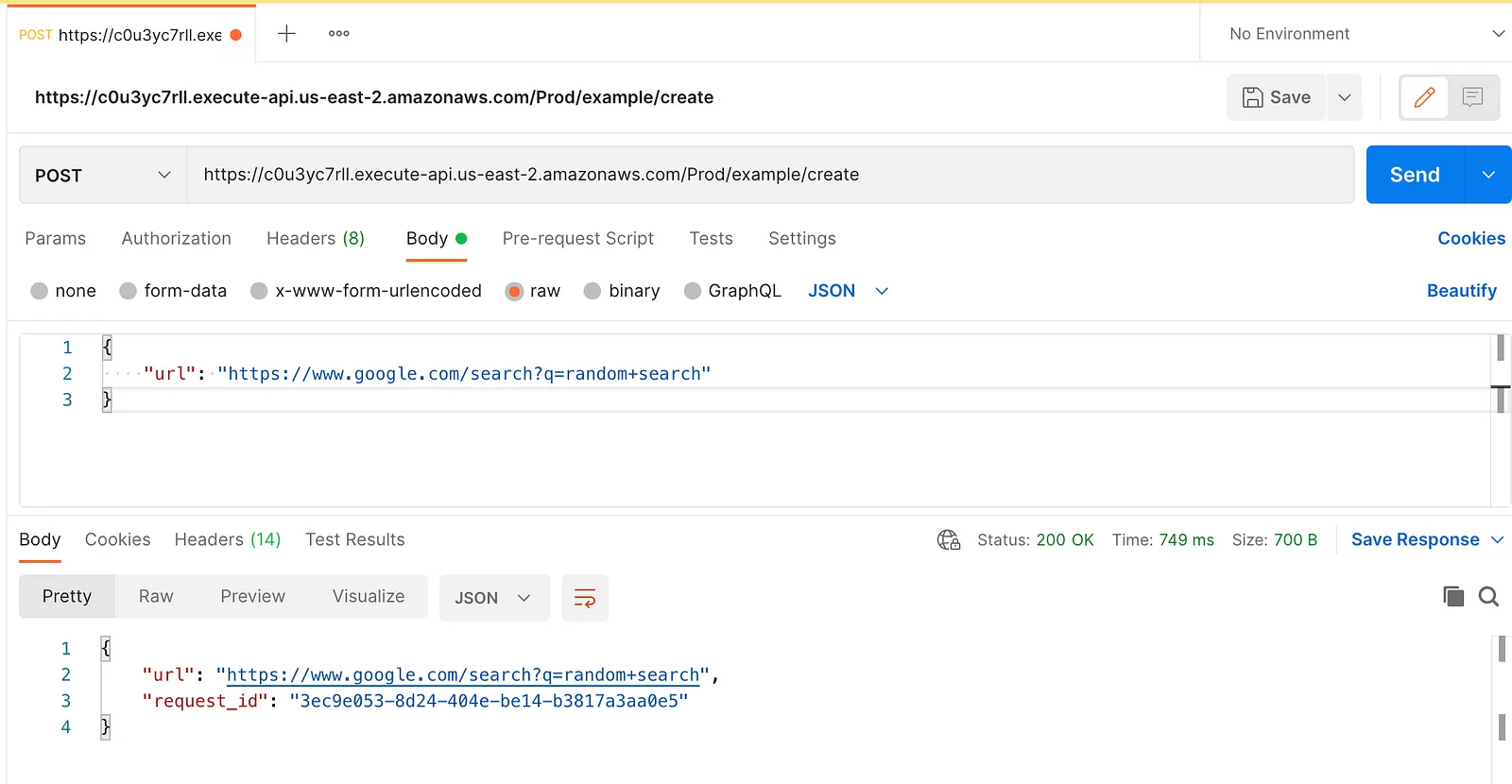Copy response with the copy icon
The width and height of the screenshot is (1512, 784).
coord(1453,596)
